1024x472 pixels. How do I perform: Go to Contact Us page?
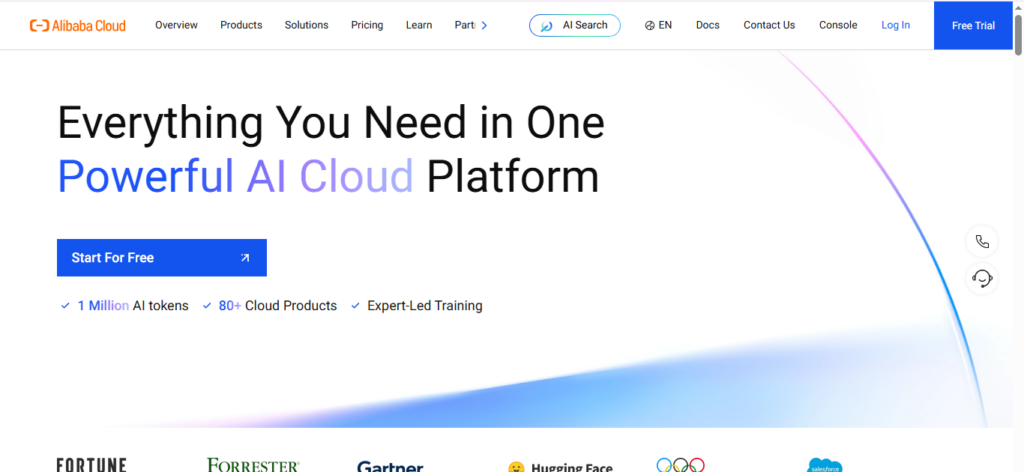769,25
